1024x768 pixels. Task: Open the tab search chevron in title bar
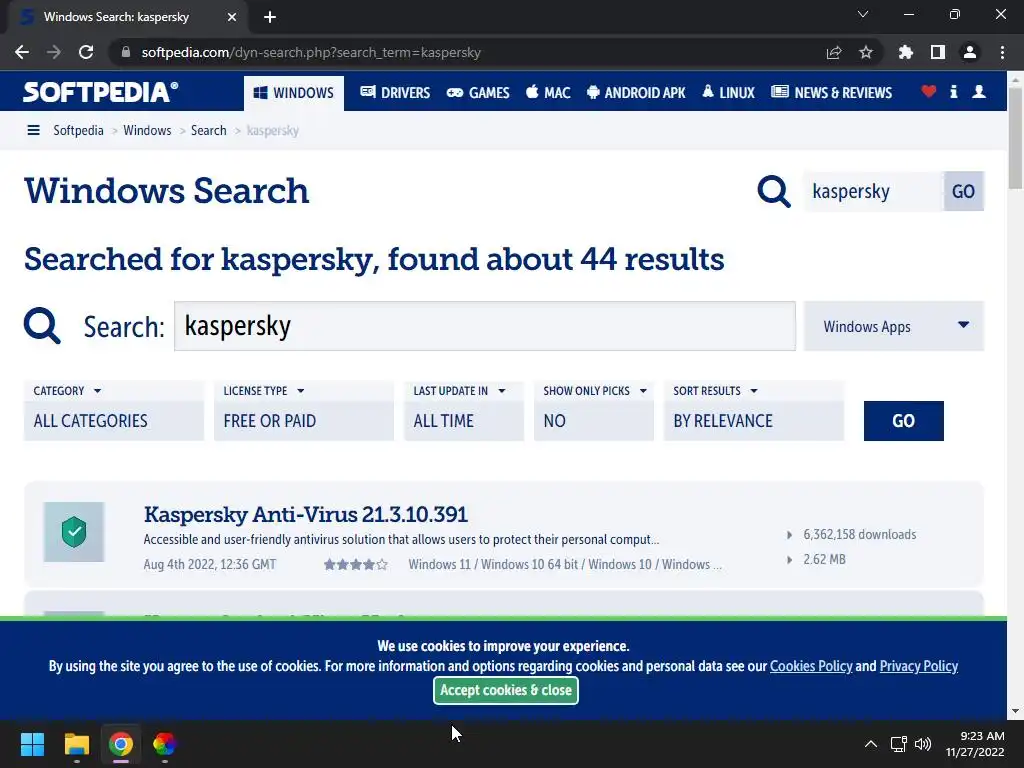pos(863,14)
